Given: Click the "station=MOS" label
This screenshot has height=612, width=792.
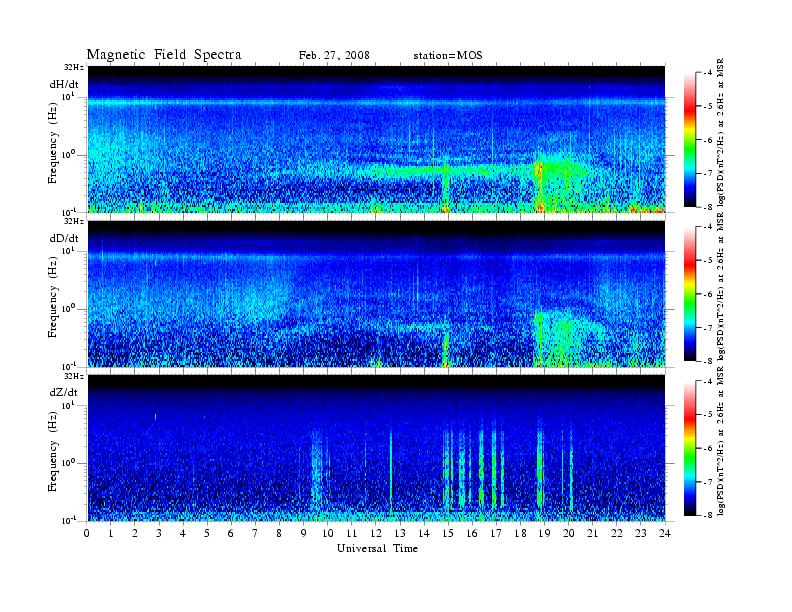Looking at the screenshot, I should (x=448, y=56).
